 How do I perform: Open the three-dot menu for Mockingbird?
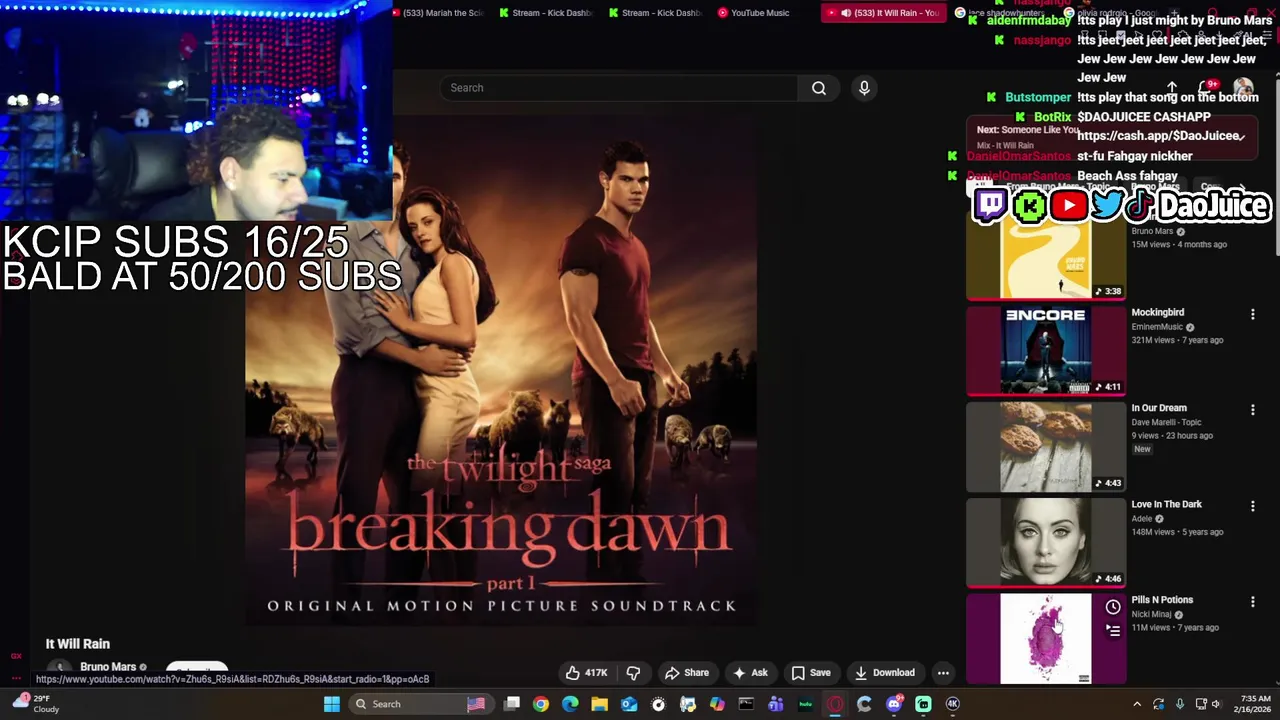click(1252, 314)
